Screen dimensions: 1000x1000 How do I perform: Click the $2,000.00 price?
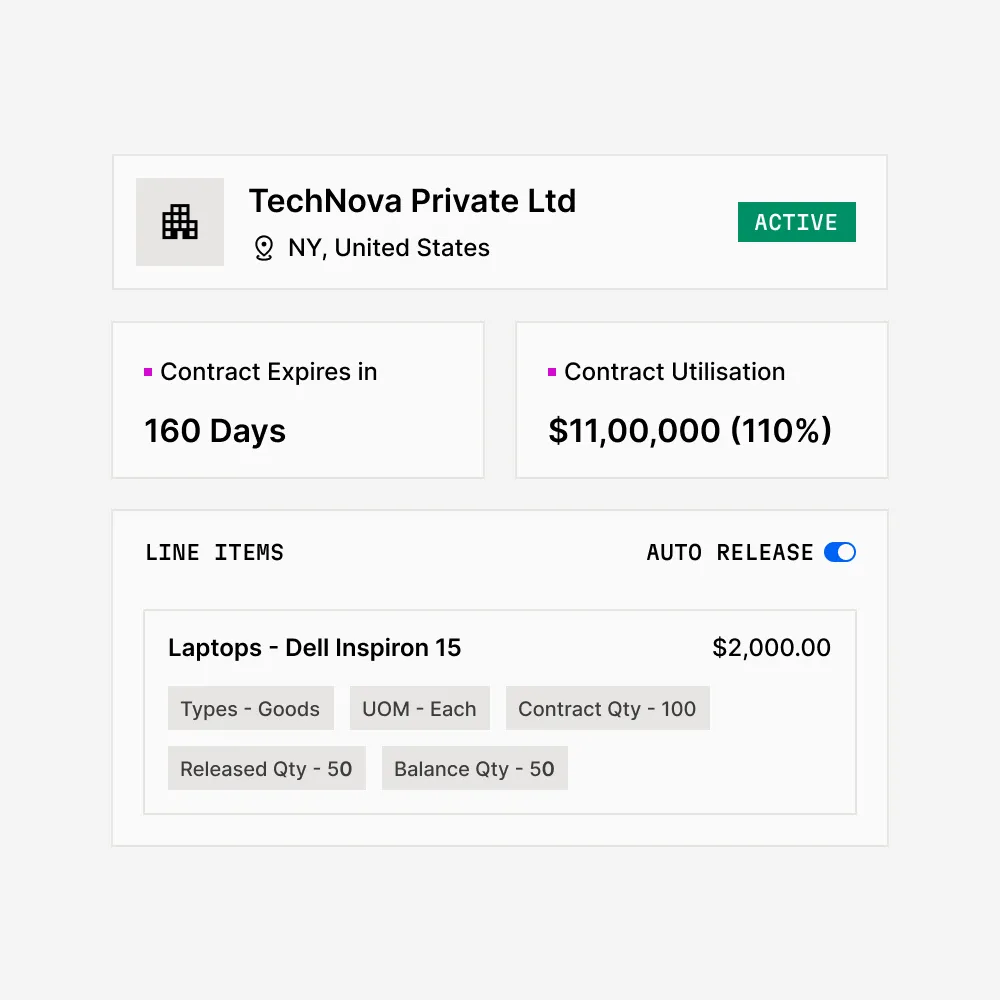click(771, 648)
